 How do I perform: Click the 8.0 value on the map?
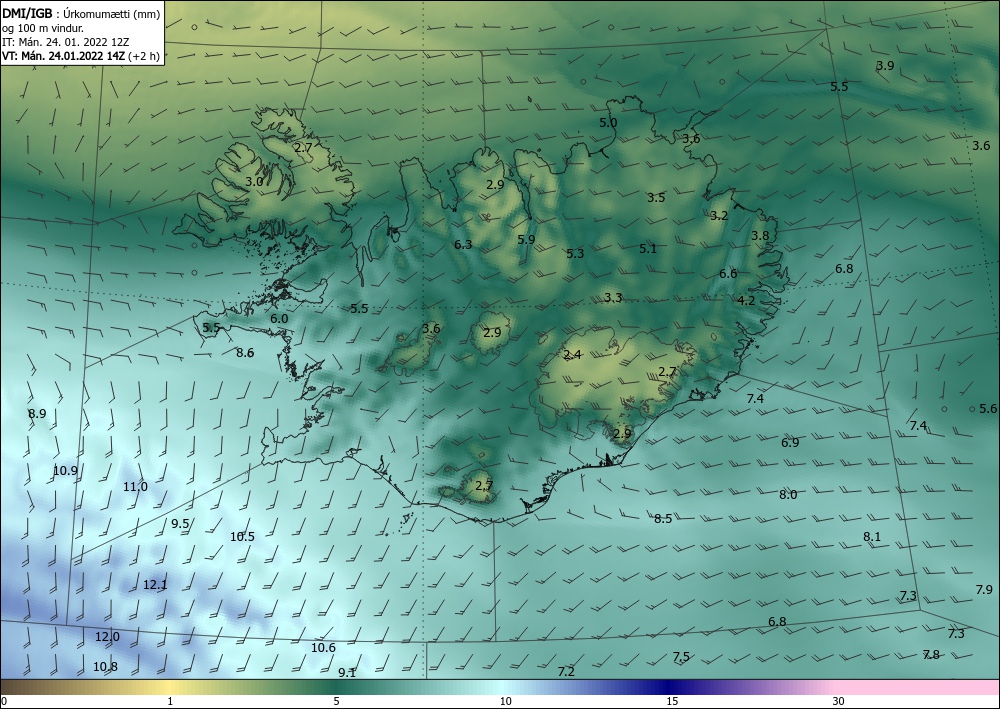click(788, 495)
